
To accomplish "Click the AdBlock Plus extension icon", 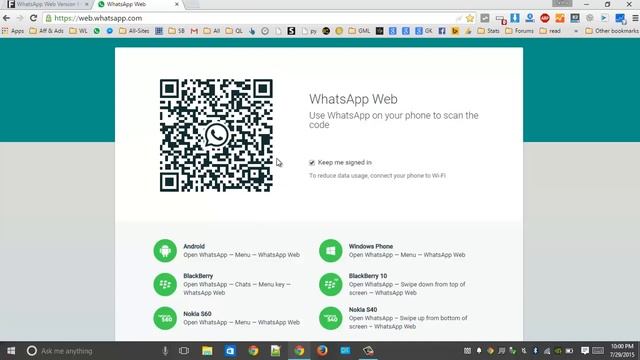I will 544,18.
